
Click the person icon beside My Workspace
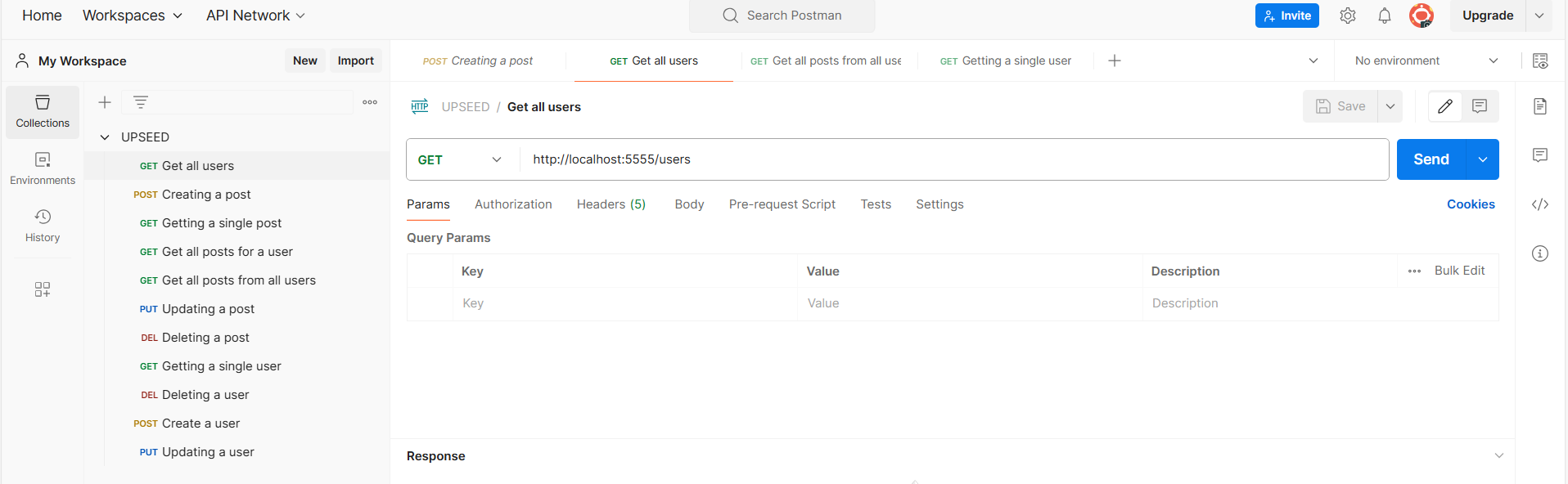click(x=22, y=60)
